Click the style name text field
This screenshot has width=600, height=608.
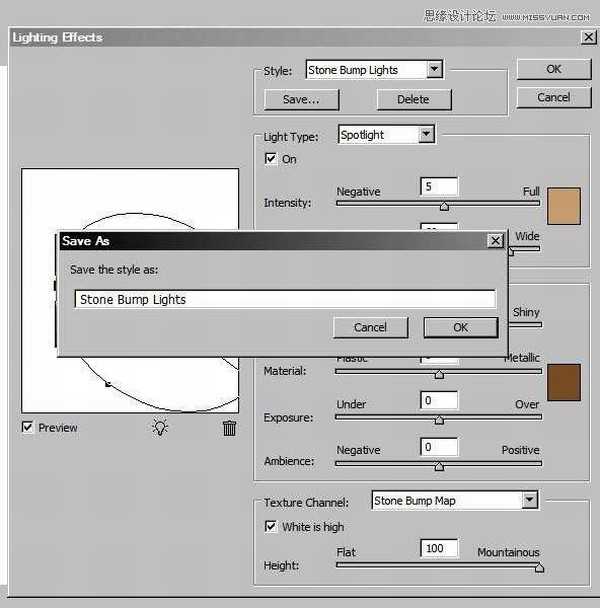point(285,299)
